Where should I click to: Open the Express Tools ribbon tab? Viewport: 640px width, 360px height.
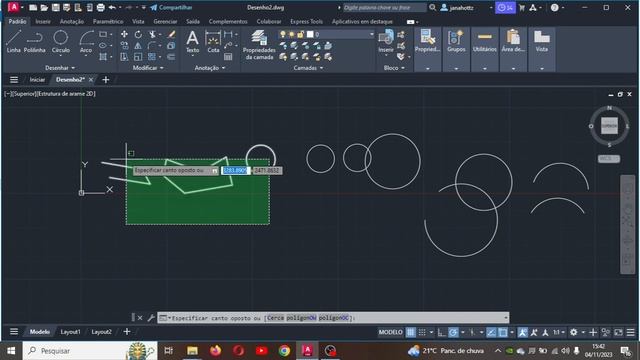pyautogui.click(x=306, y=21)
